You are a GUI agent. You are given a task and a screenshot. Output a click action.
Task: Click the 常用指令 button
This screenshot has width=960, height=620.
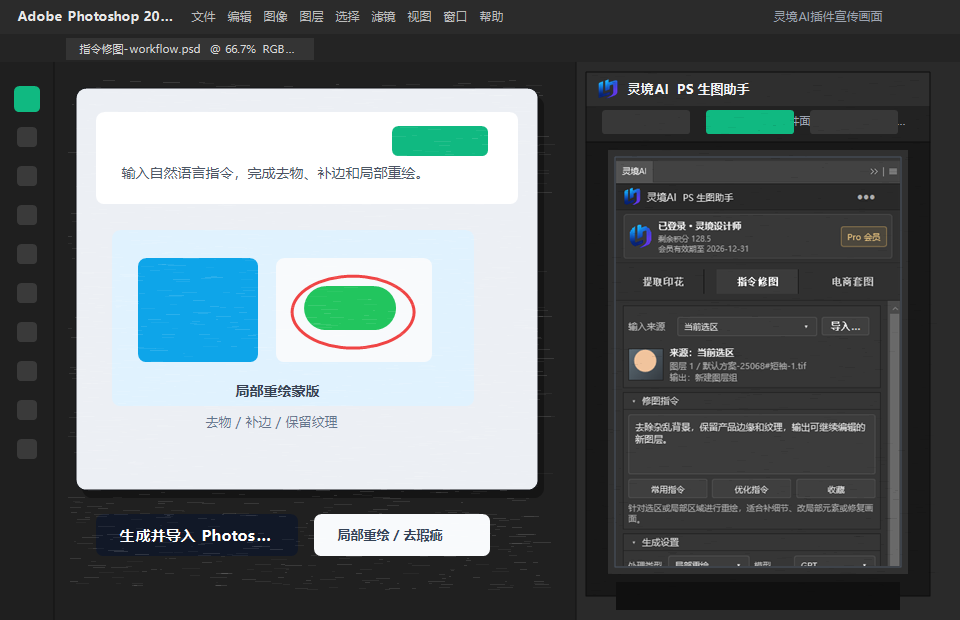click(667, 489)
